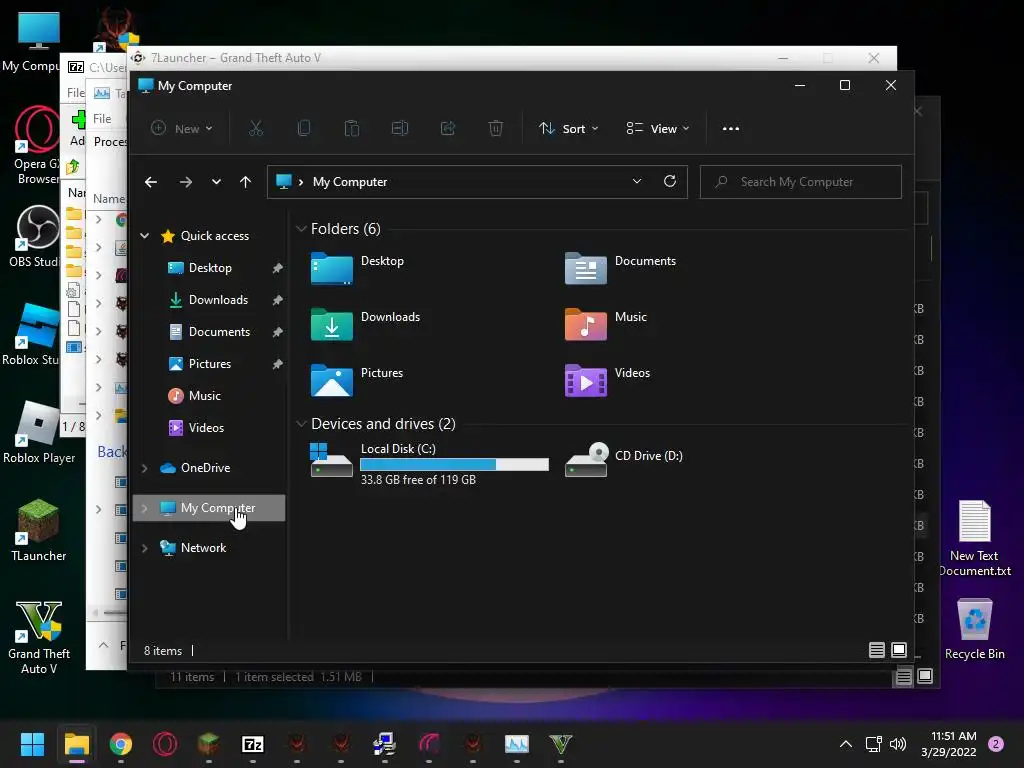Click Grand Theft Auto V desktop shortcut
Image resolution: width=1024 pixels, height=768 pixels.
coord(39,637)
